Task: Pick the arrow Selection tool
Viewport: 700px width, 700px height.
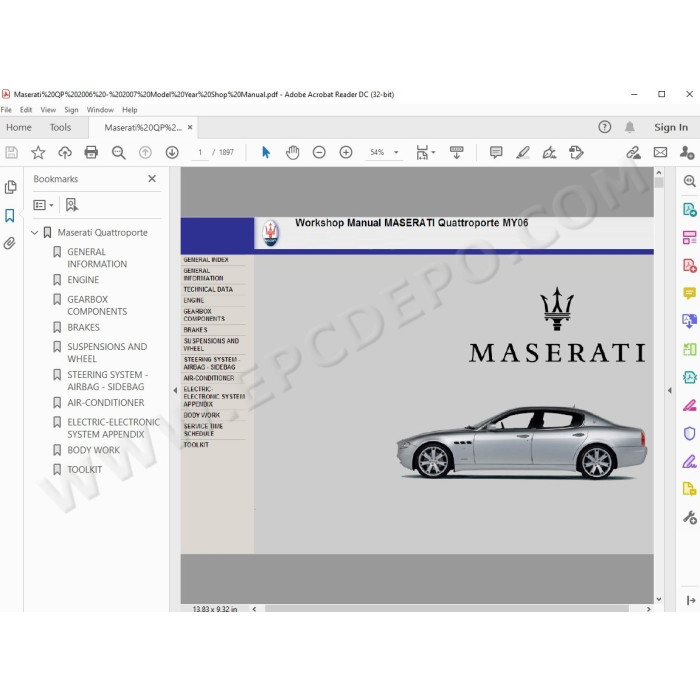Action: pyautogui.click(x=266, y=153)
